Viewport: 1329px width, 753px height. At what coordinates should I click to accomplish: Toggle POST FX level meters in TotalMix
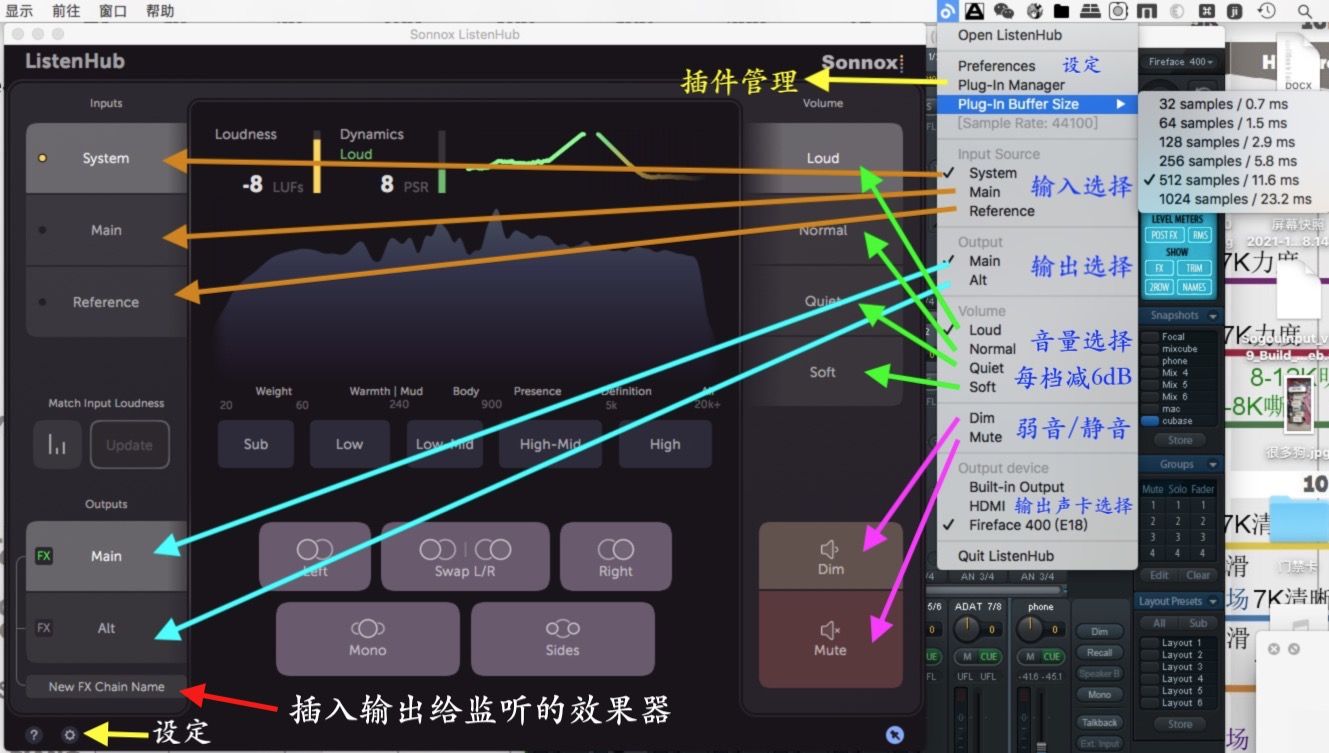(1164, 235)
